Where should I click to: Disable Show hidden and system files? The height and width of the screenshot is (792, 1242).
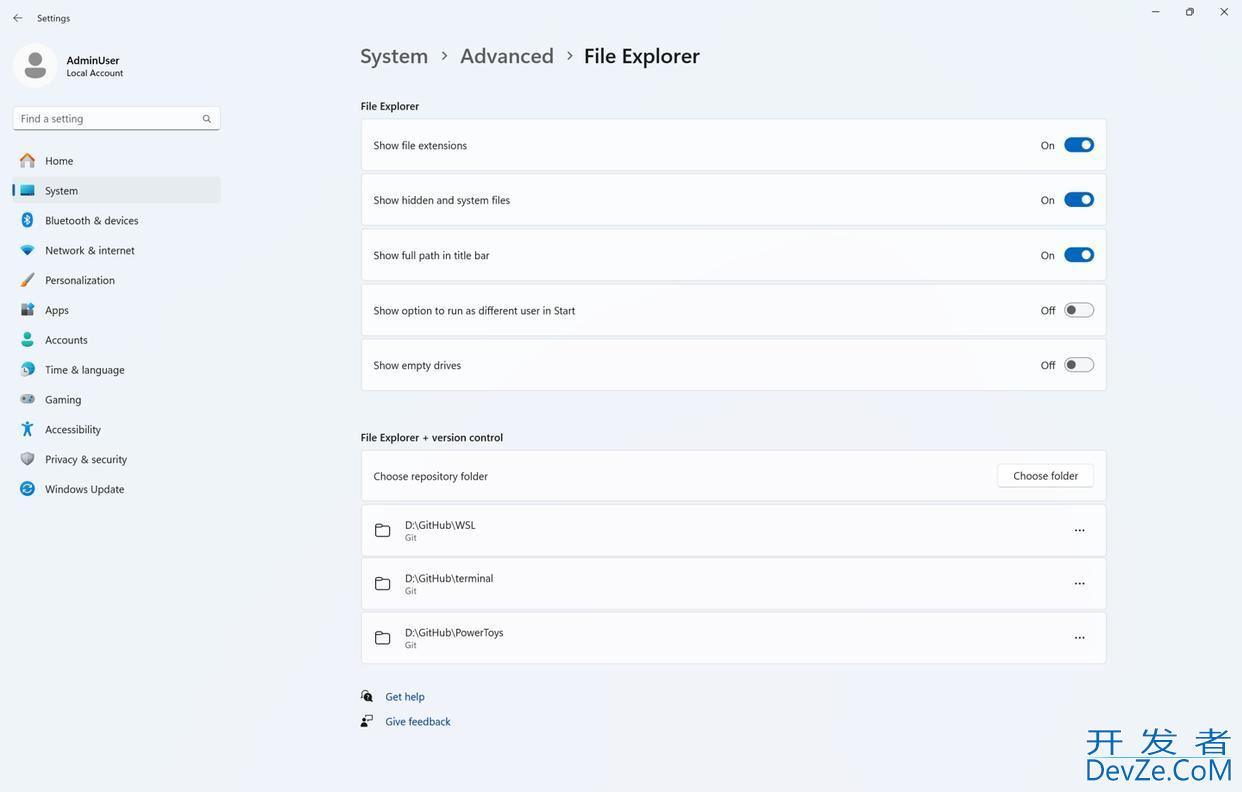[x=1079, y=200]
